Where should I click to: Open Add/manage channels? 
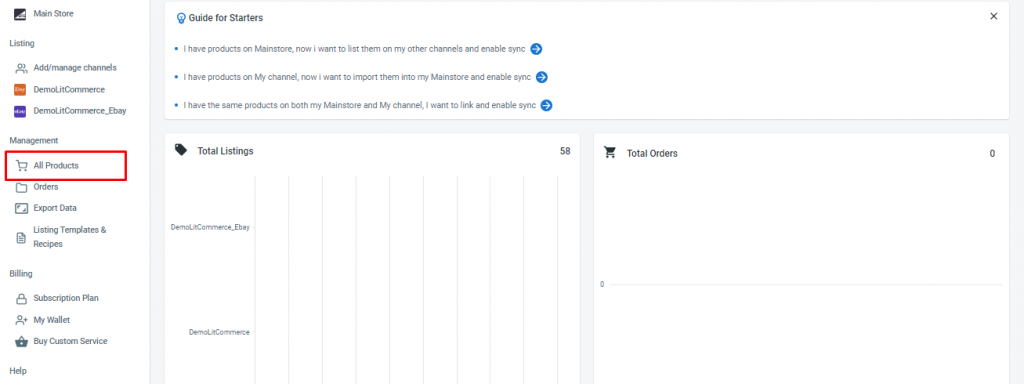point(75,67)
